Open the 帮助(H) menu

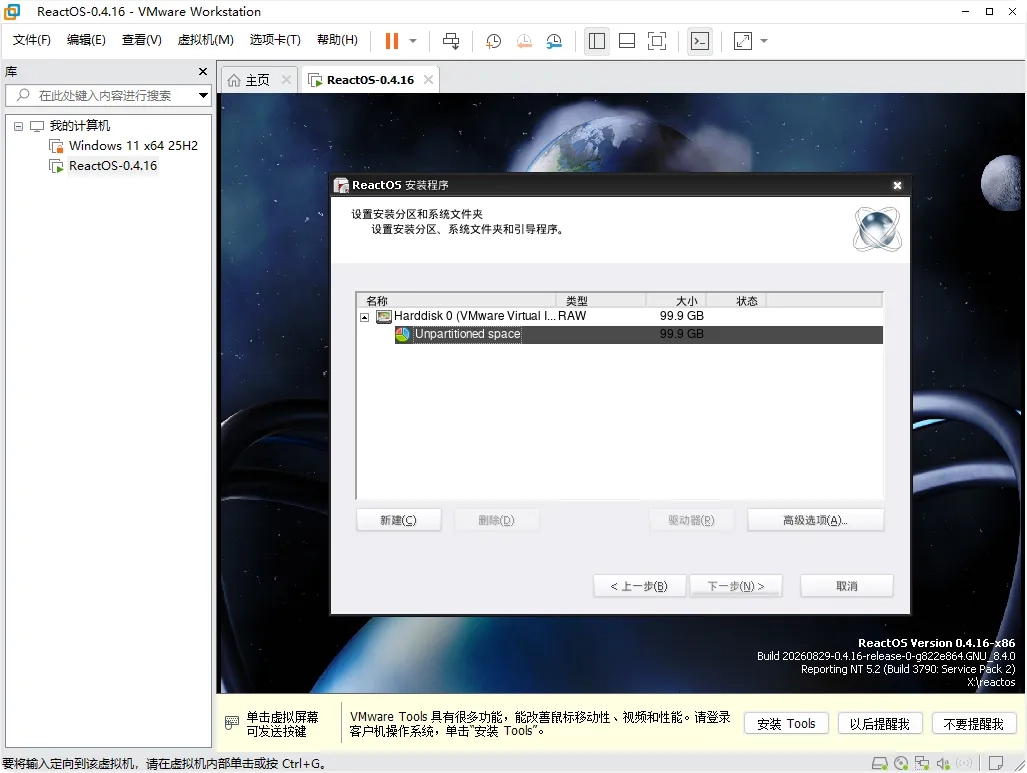(337, 40)
